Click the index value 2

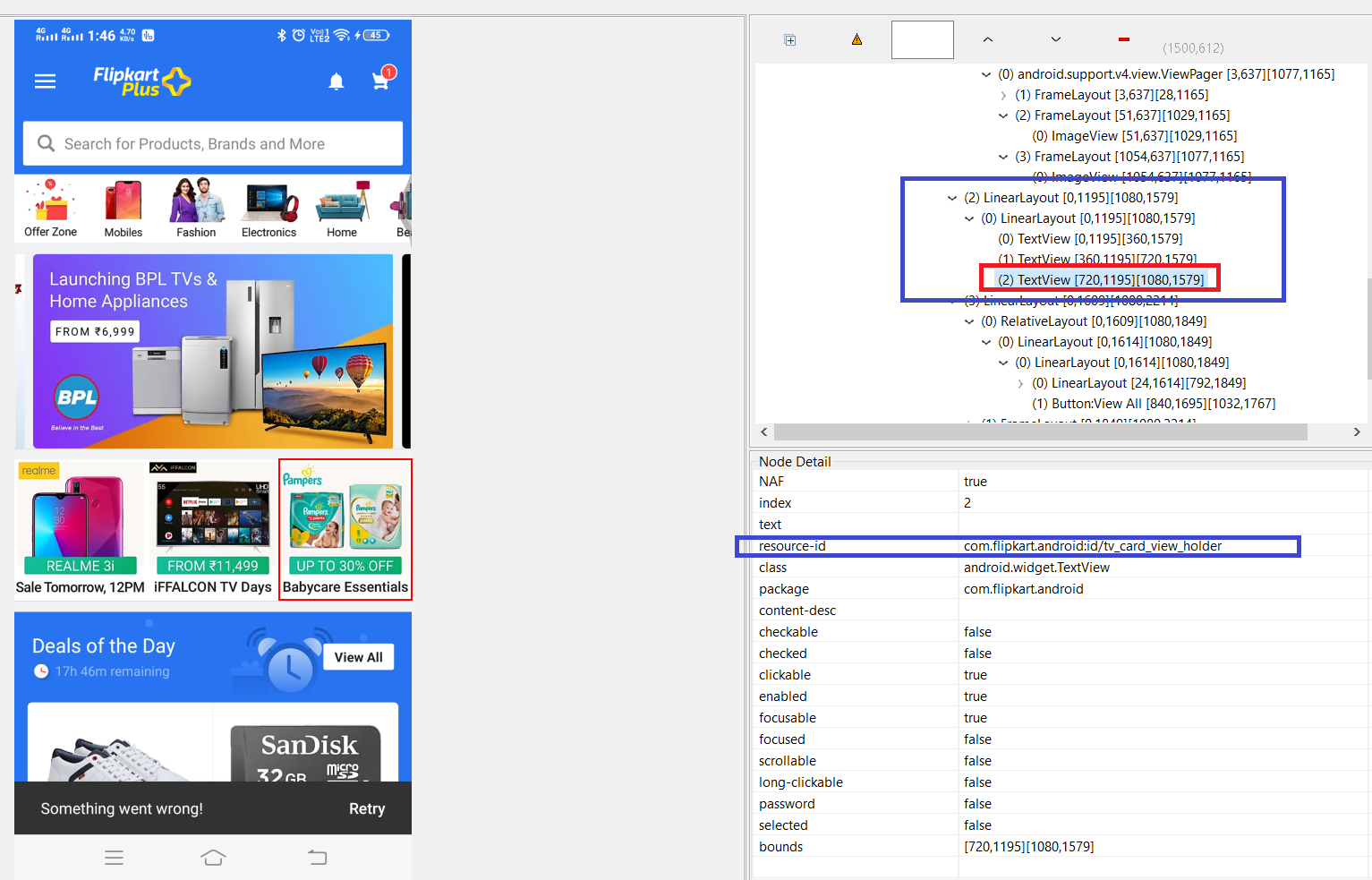[967, 503]
